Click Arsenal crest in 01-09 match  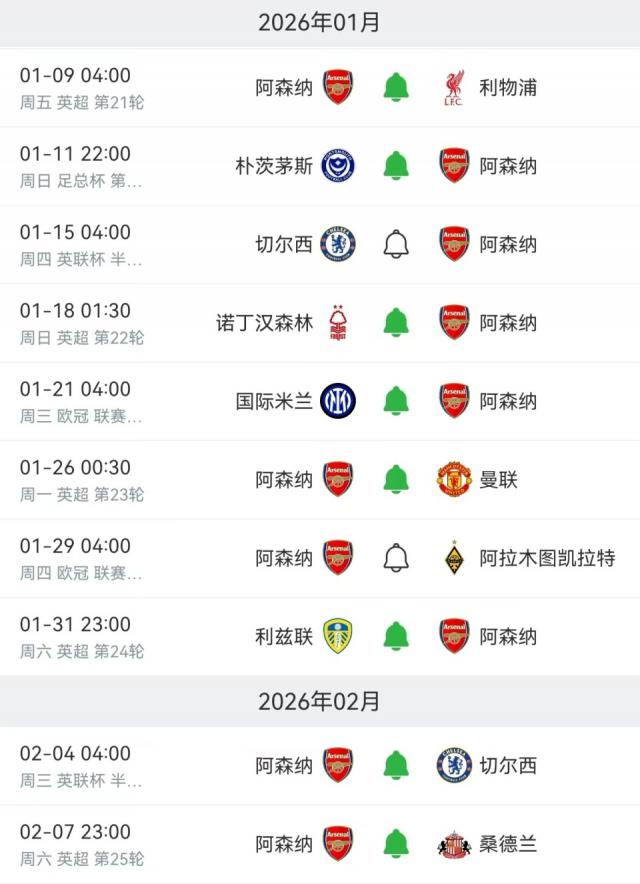(x=338, y=88)
